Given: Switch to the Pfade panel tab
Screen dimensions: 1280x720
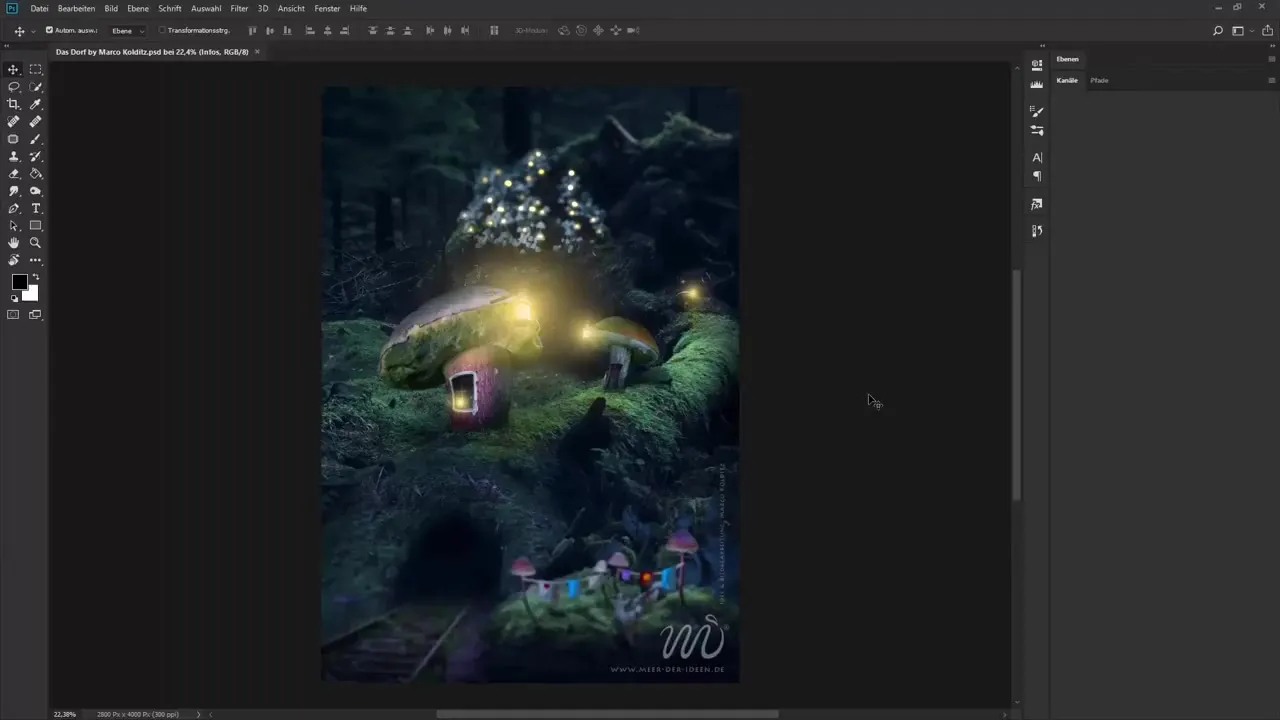Looking at the screenshot, I should point(1099,80).
